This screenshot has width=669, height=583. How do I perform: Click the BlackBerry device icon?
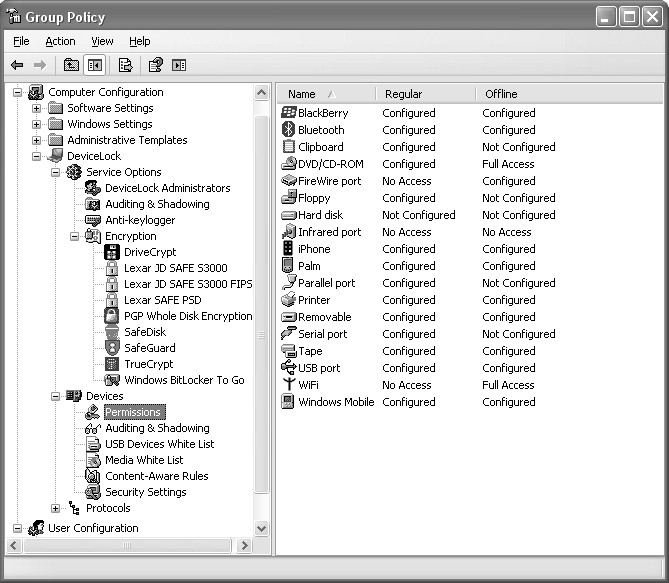(288, 113)
